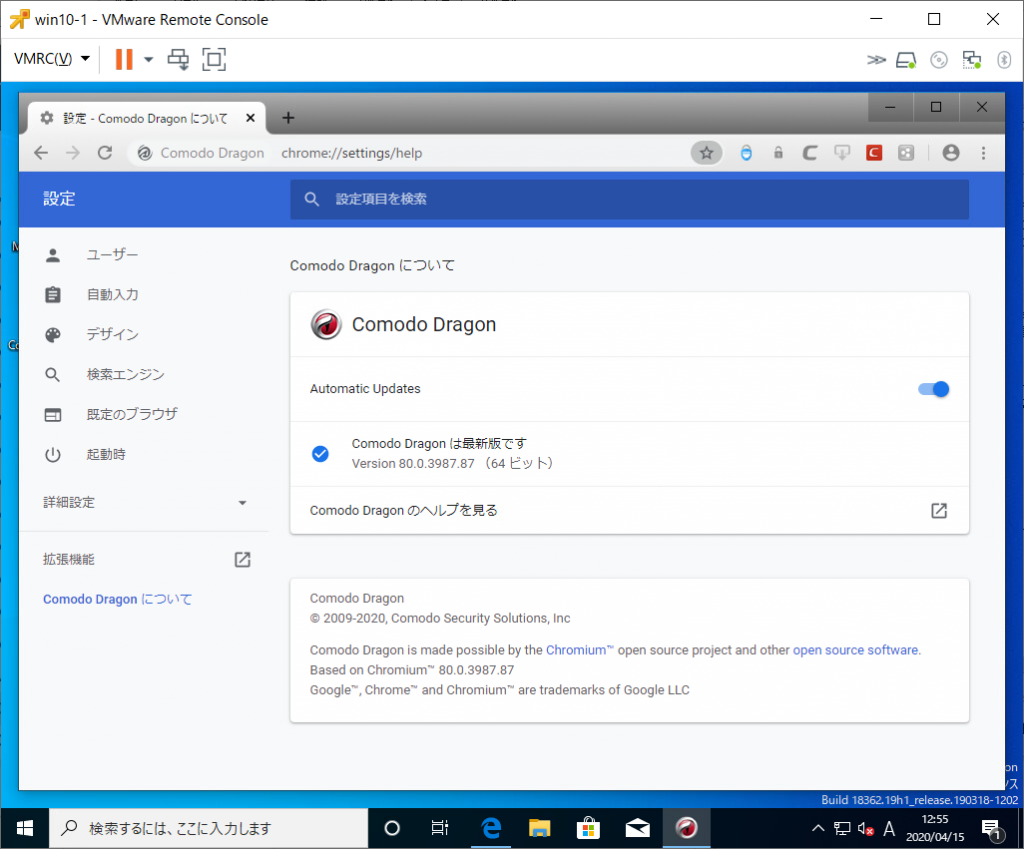Click the blue update checkmark icon
Screen dimensions: 1024x849
point(320,454)
